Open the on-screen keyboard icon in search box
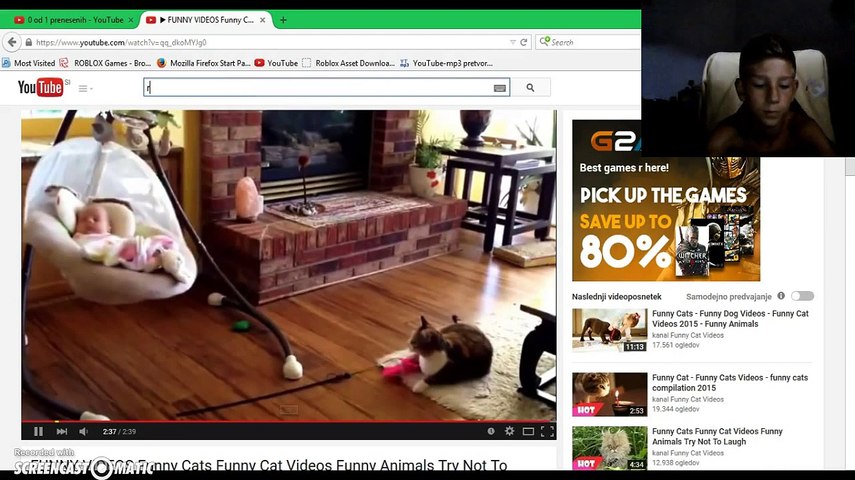 coord(499,88)
